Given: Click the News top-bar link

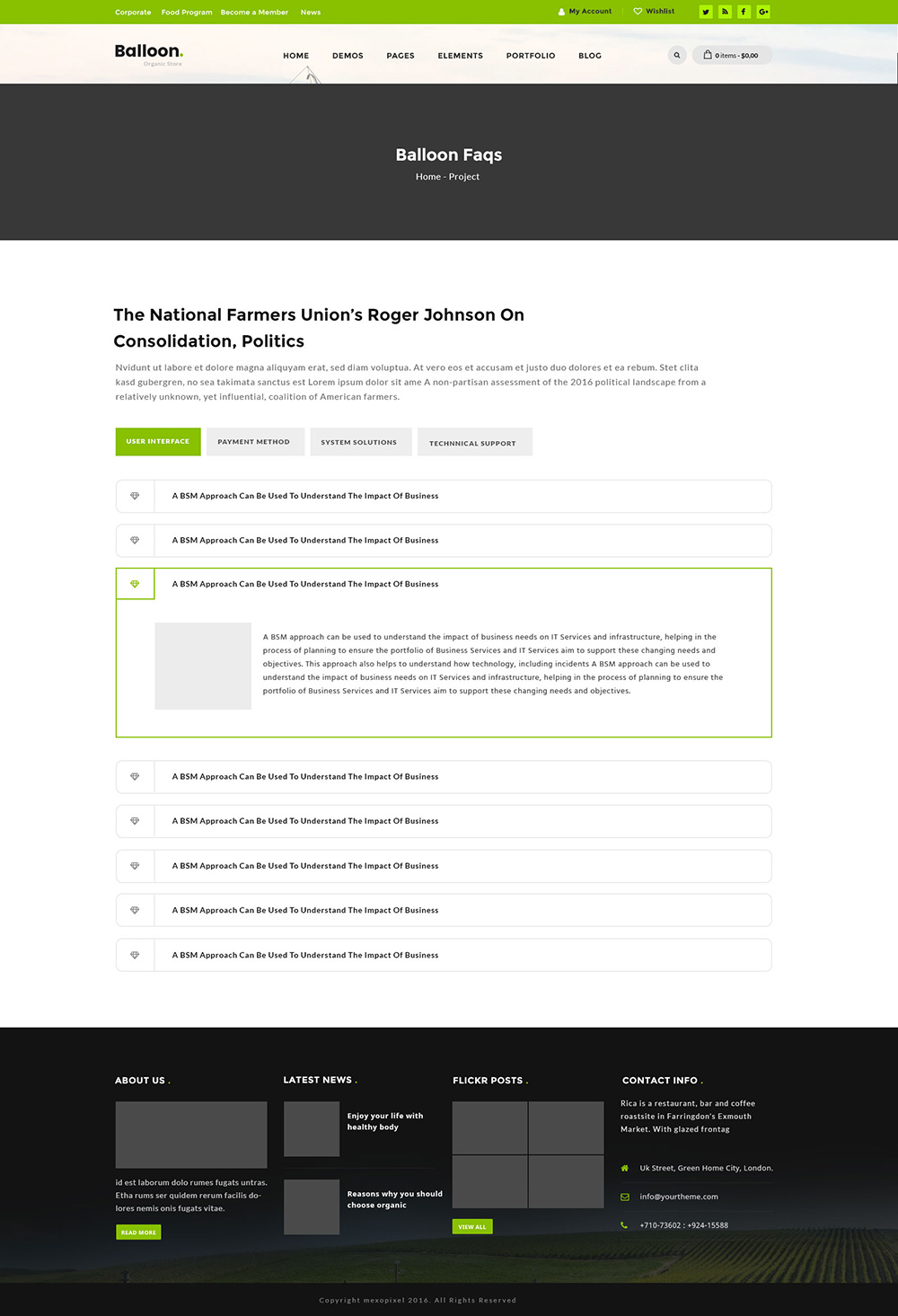Looking at the screenshot, I should [x=311, y=13].
